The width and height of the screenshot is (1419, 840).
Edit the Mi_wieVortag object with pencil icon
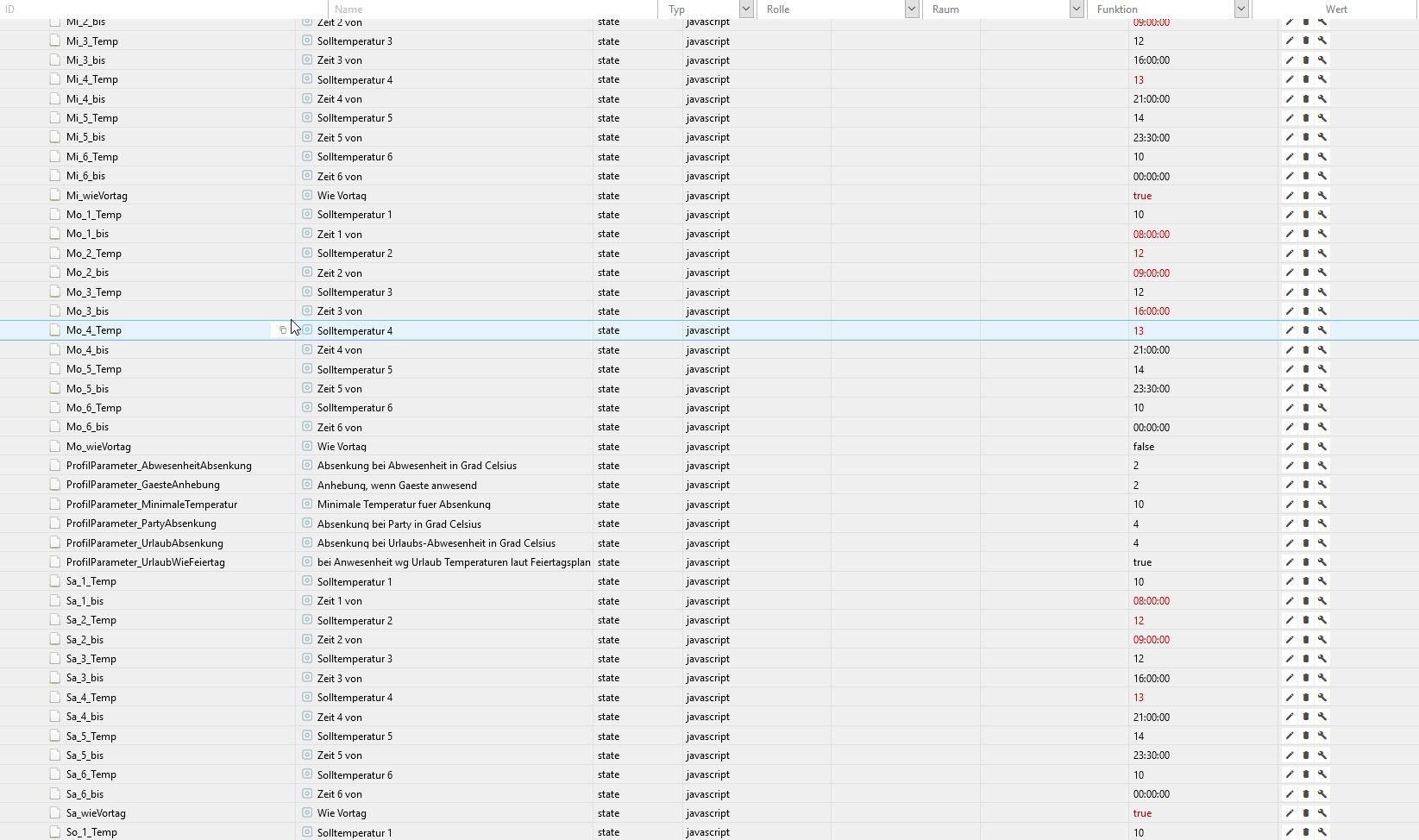[1290, 196]
